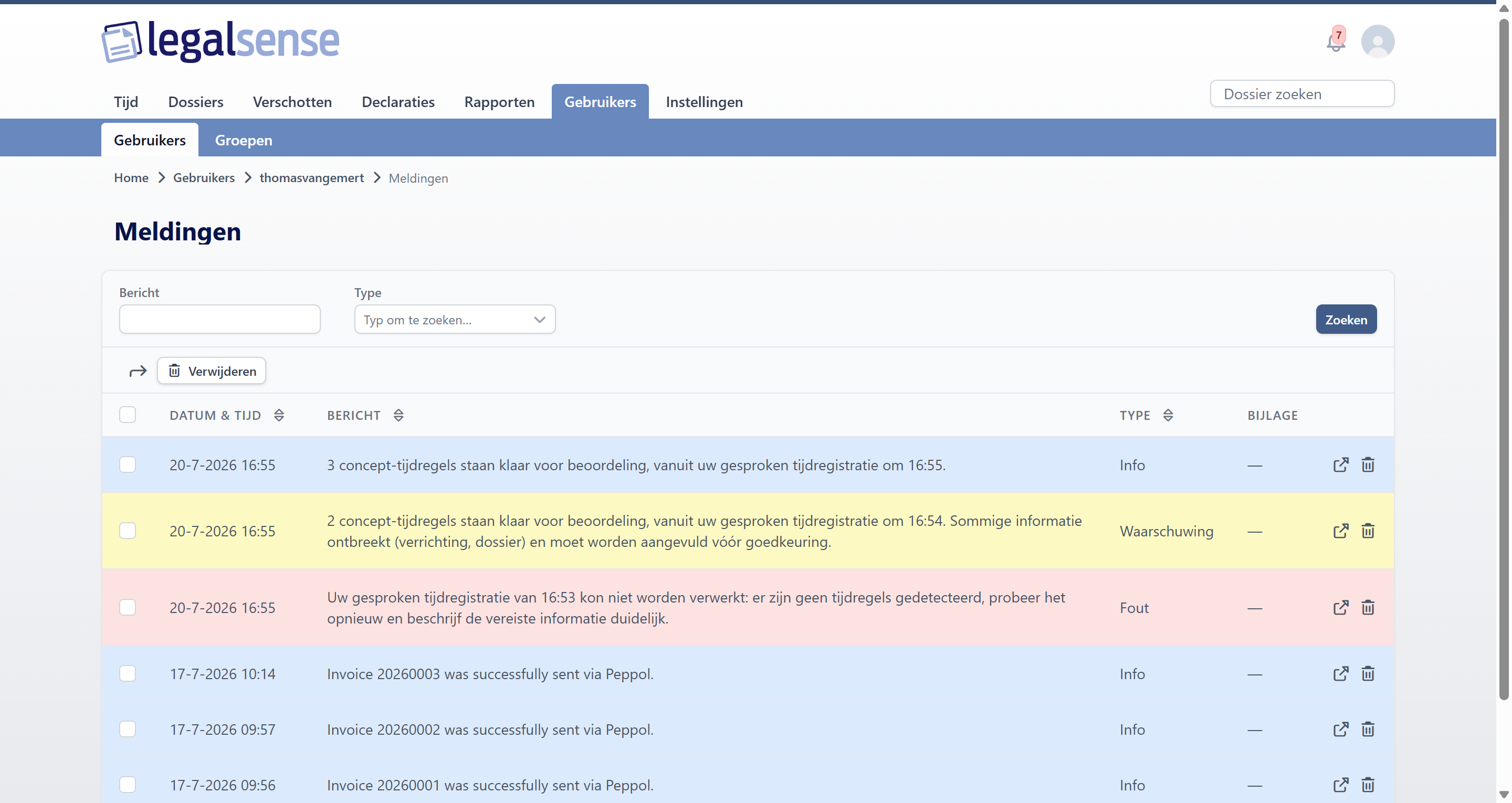1512x803 pixels.
Task: Open the Rapporten main tab
Action: [499, 102]
